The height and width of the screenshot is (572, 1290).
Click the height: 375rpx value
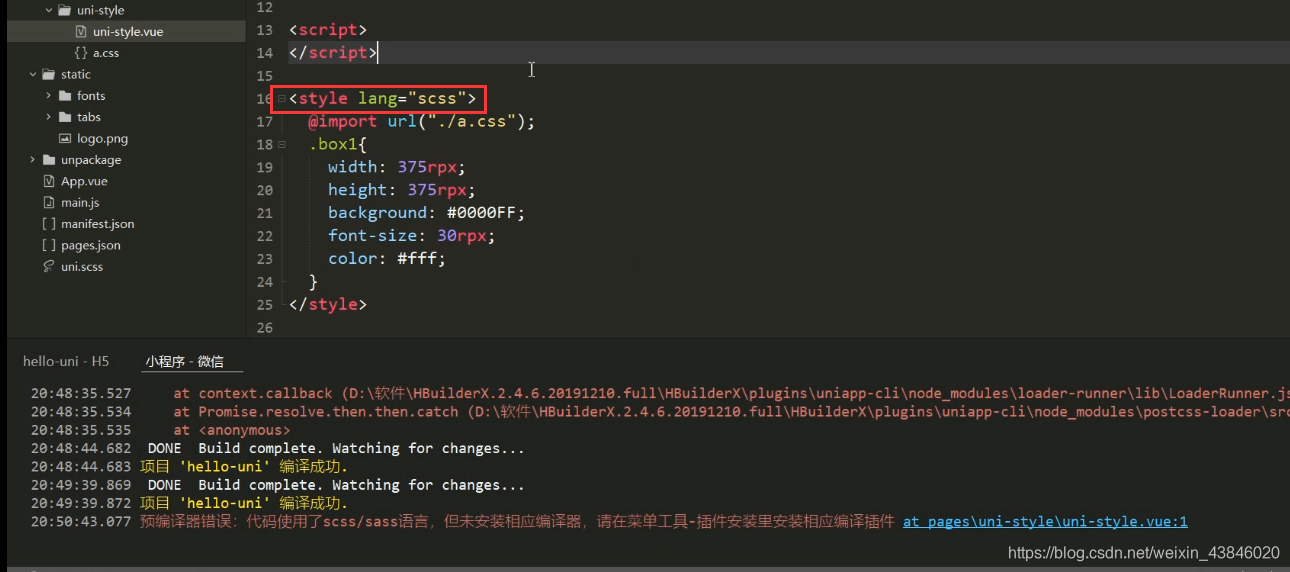436,190
